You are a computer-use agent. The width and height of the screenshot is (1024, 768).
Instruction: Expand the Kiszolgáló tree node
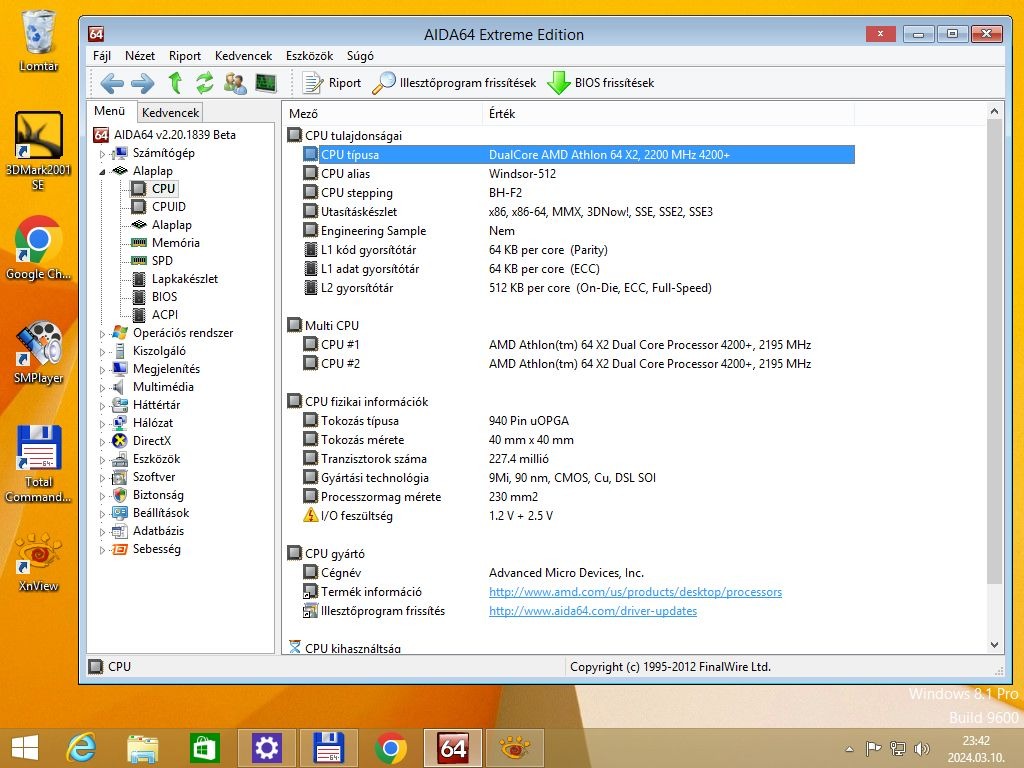(103, 352)
